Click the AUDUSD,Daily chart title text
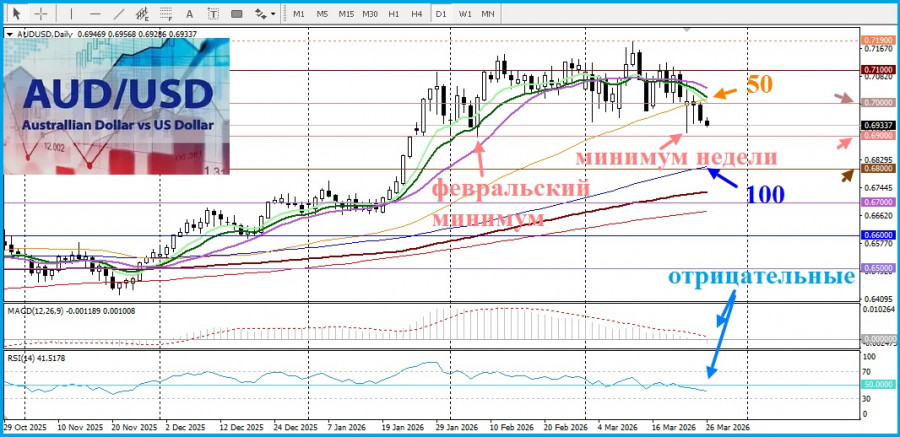Image resolution: width=900 pixels, height=437 pixels. (44, 34)
